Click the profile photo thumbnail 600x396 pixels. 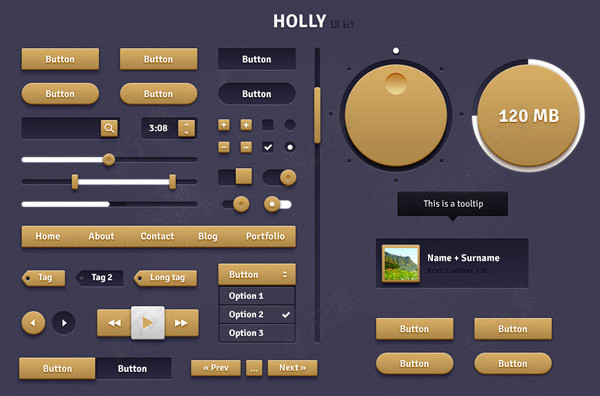tap(401, 263)
